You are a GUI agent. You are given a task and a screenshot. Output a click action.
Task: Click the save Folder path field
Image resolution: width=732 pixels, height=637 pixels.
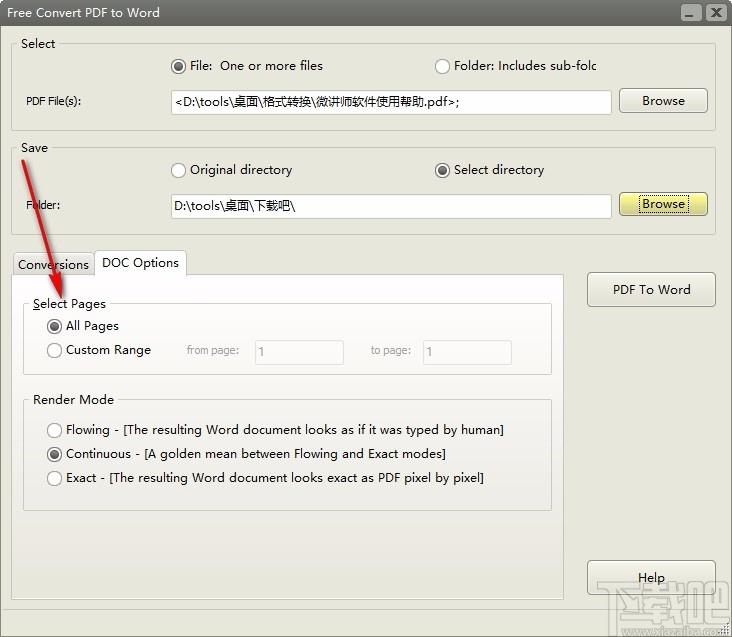point(391,206)
